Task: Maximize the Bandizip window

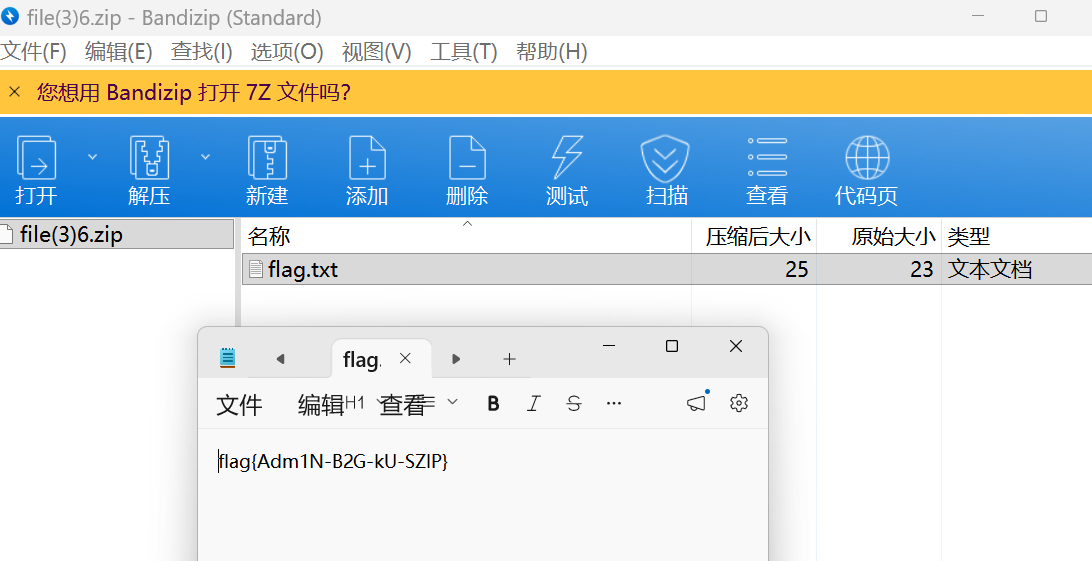Action: pos(1041,15)
